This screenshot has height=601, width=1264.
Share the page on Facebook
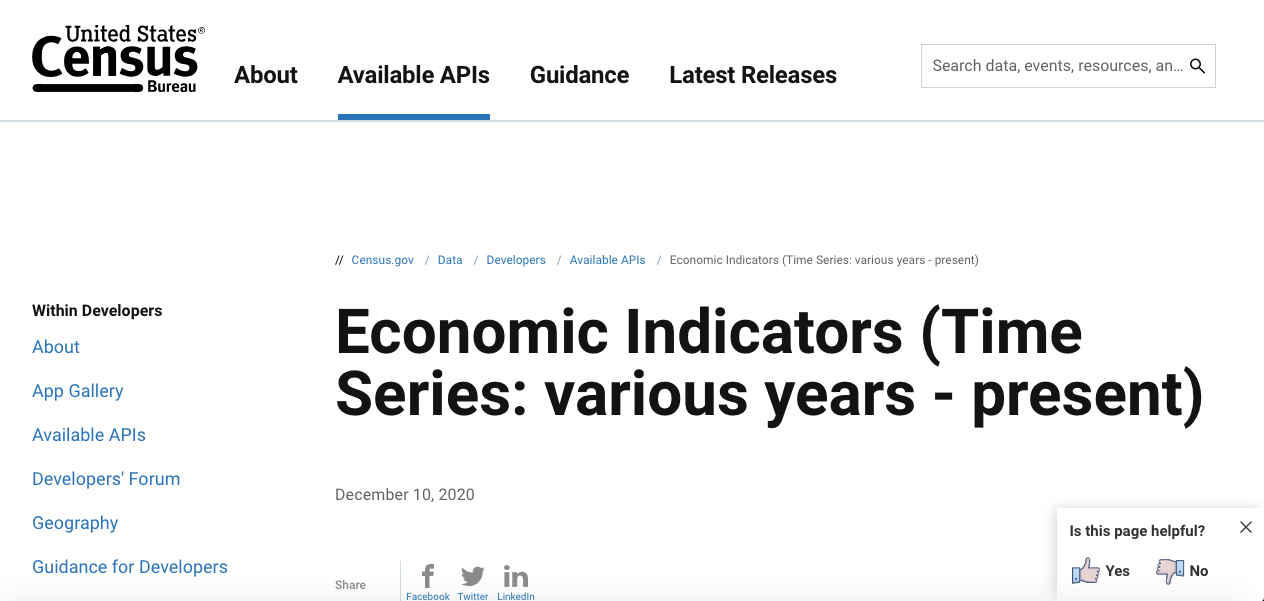click(428, 578)
